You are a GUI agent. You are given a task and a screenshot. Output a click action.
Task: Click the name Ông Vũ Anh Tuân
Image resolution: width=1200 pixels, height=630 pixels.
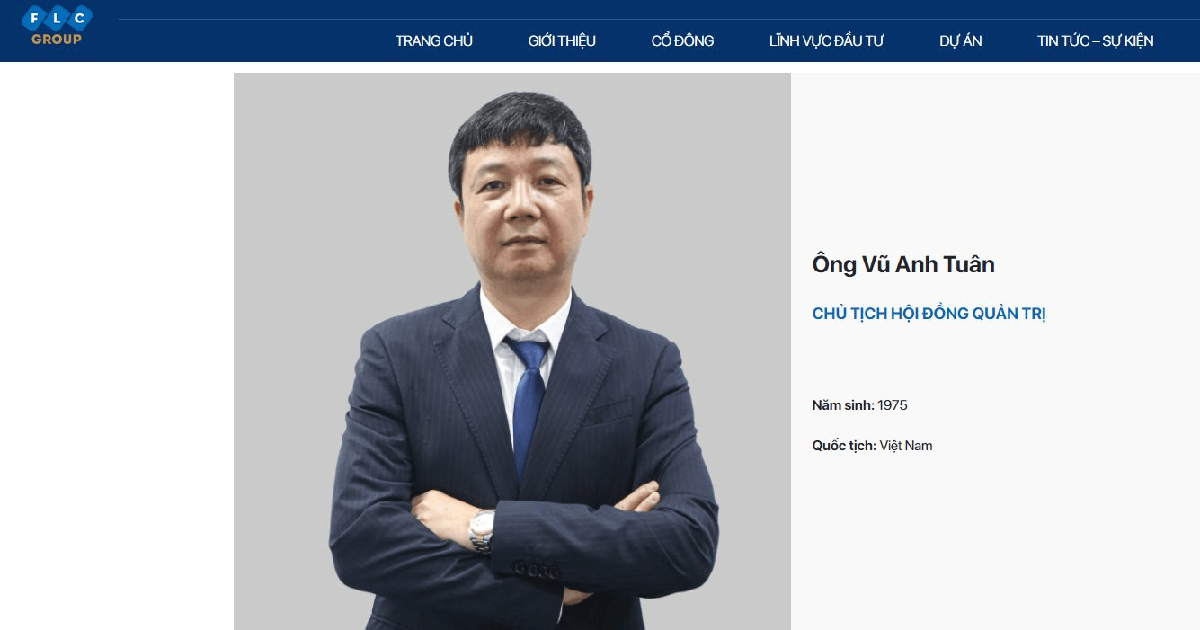click(x=903, y=265)
